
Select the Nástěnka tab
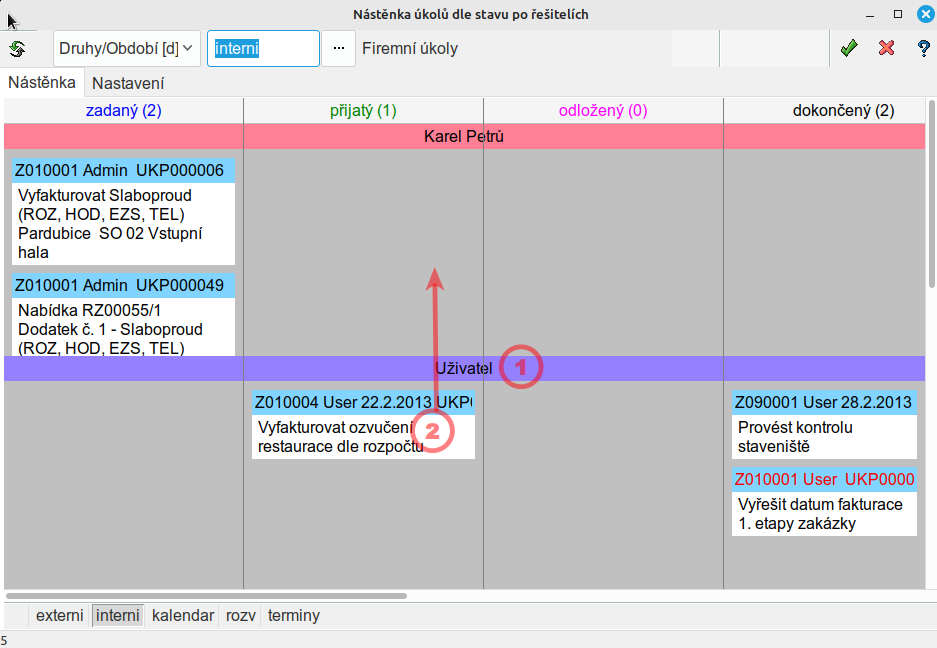pos(42,83)
